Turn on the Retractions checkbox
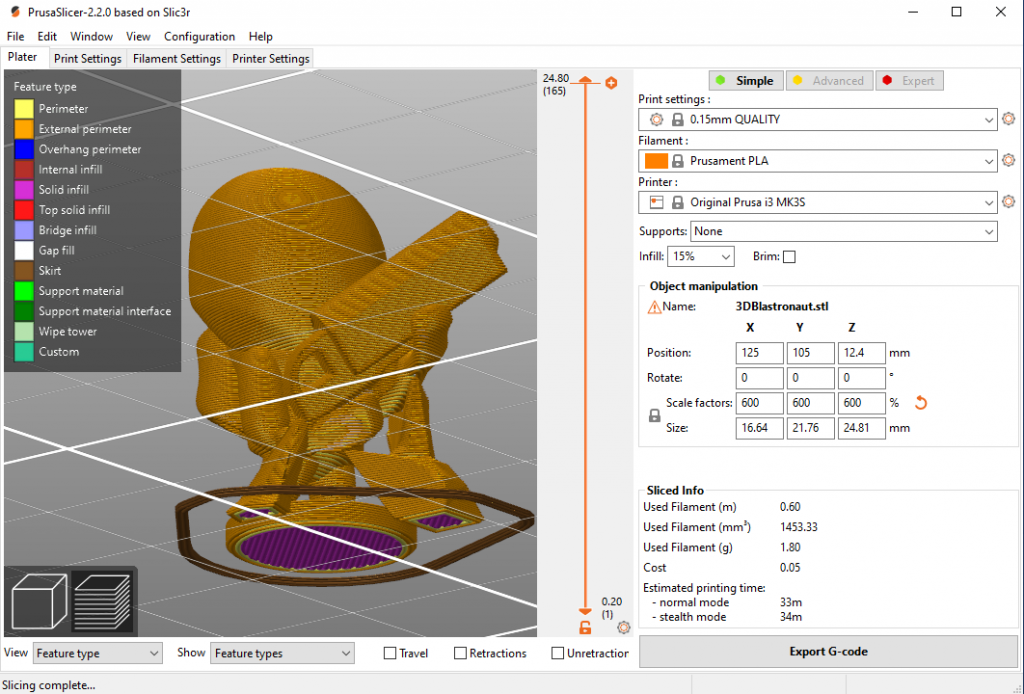The width and height of the screenshot is (1024, 694). (x=460, y=653)
